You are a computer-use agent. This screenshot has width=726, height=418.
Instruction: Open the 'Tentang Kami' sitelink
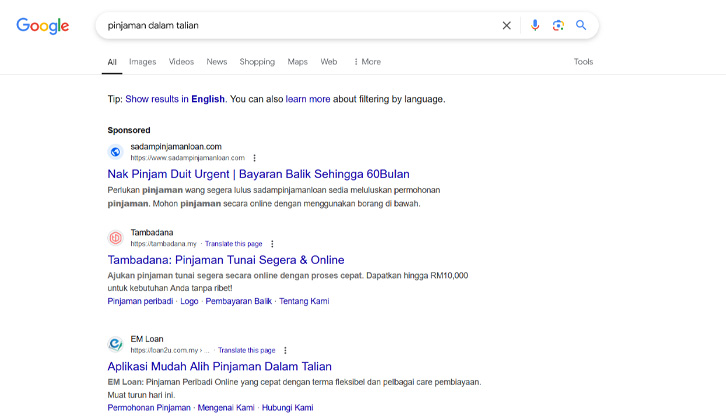tap(304, 301)
